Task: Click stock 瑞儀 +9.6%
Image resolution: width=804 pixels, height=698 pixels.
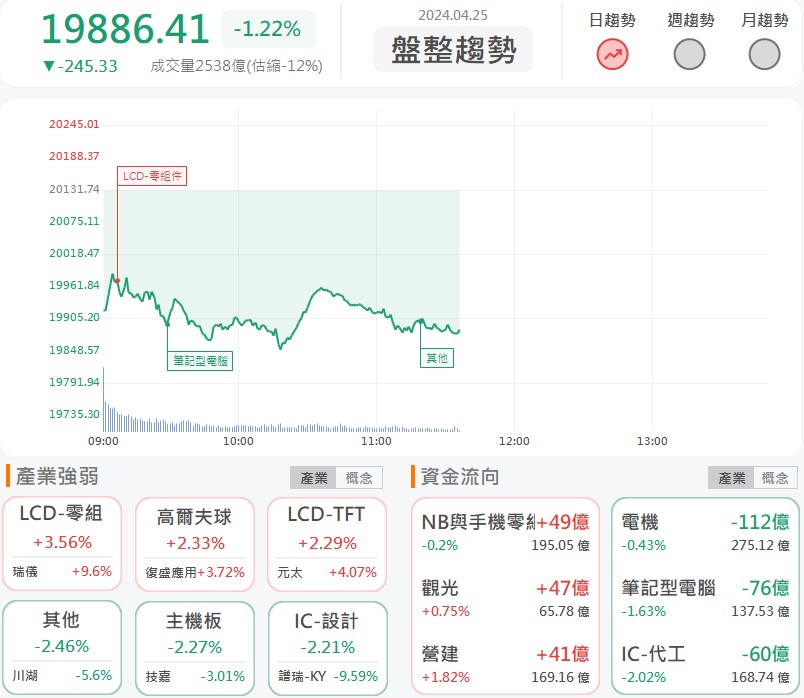Action: (62, 571)
